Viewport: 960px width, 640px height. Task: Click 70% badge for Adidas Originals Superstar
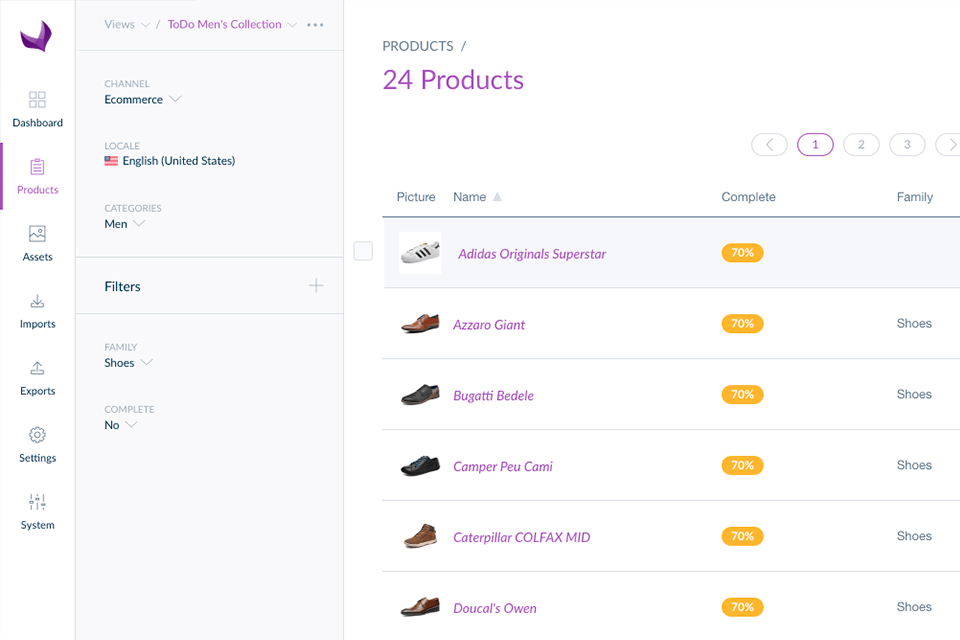(742, 252)
